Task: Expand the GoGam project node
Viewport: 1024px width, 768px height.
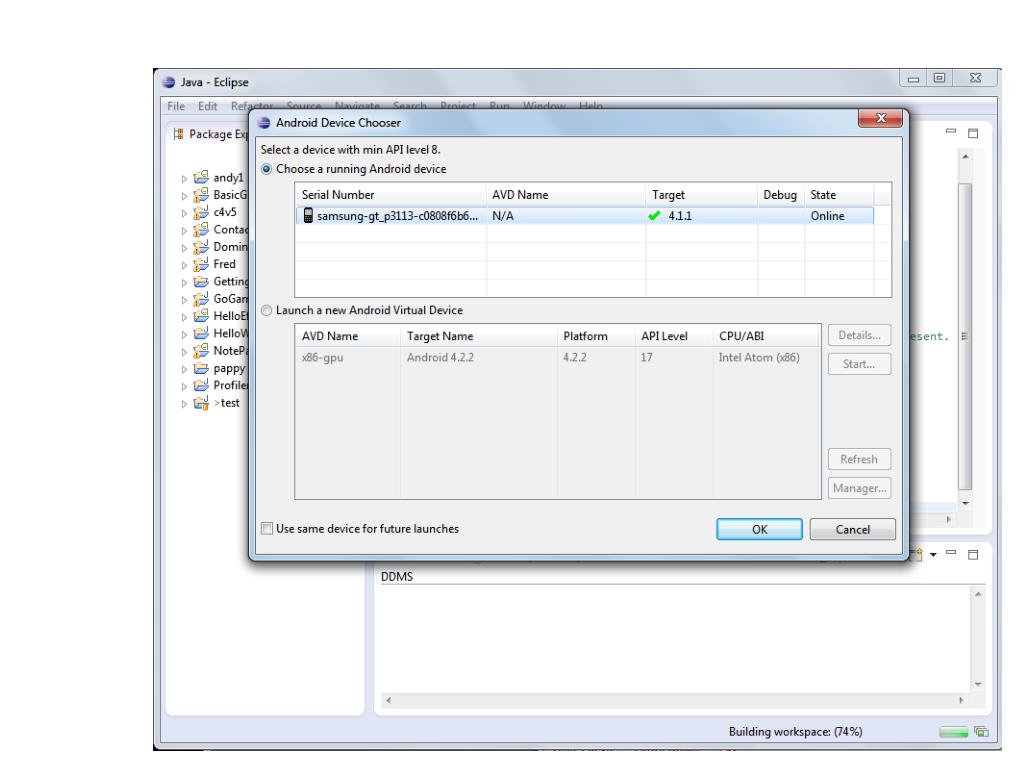Action: 184,300
